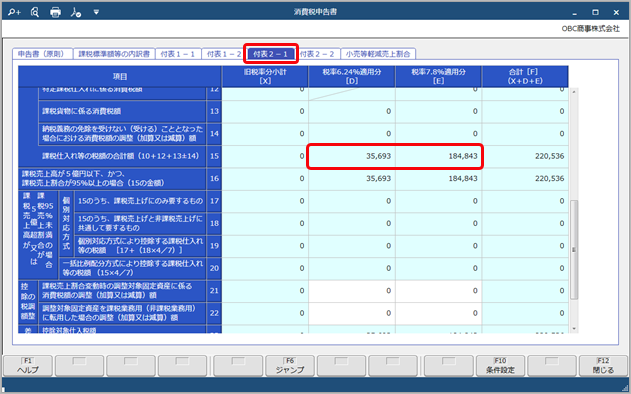Click the F1 ヘルプ button

pos(28,366)
